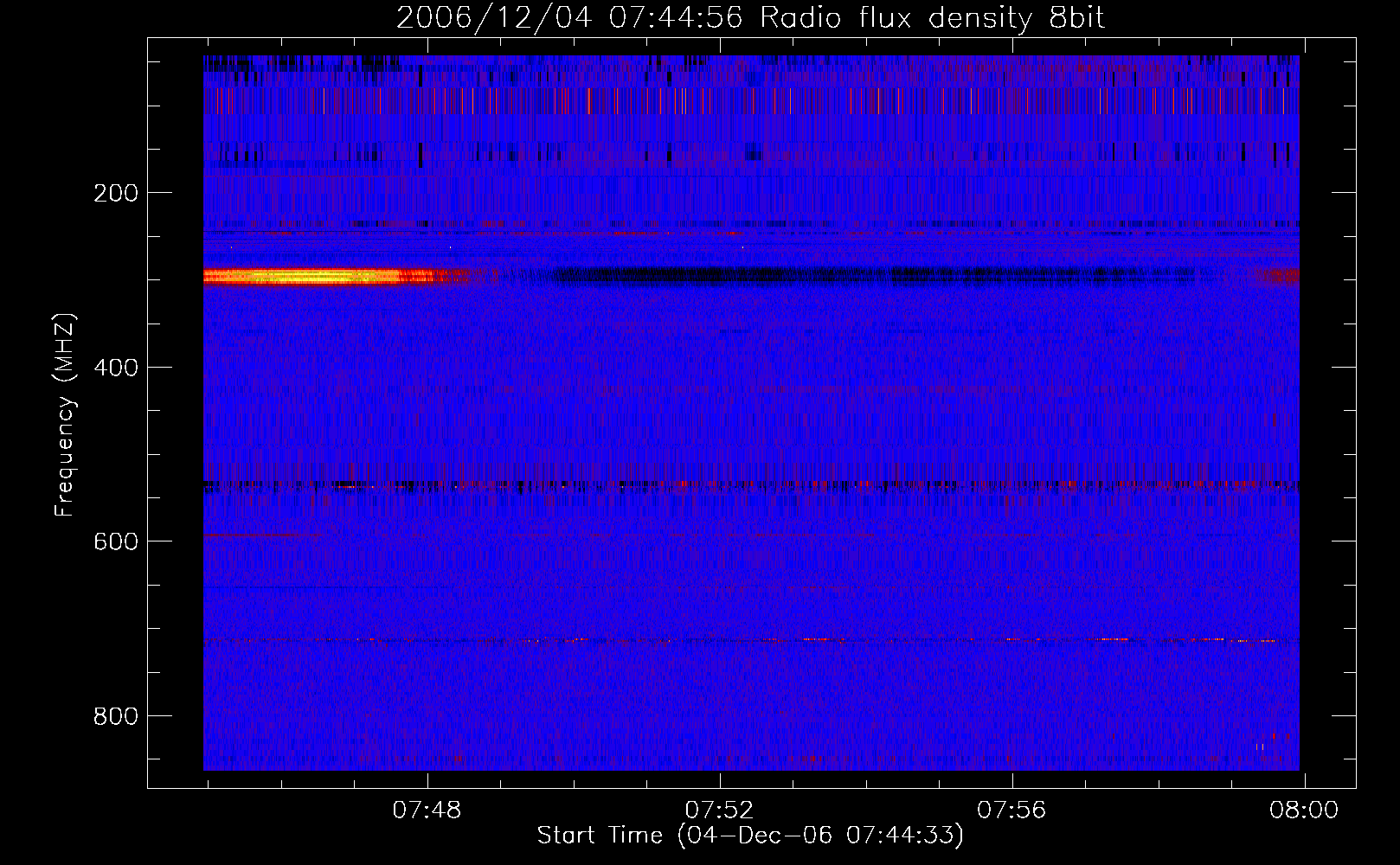Click the 07:48 time tick label
Screen dimensions: 1400x865
tap(427, 811)
